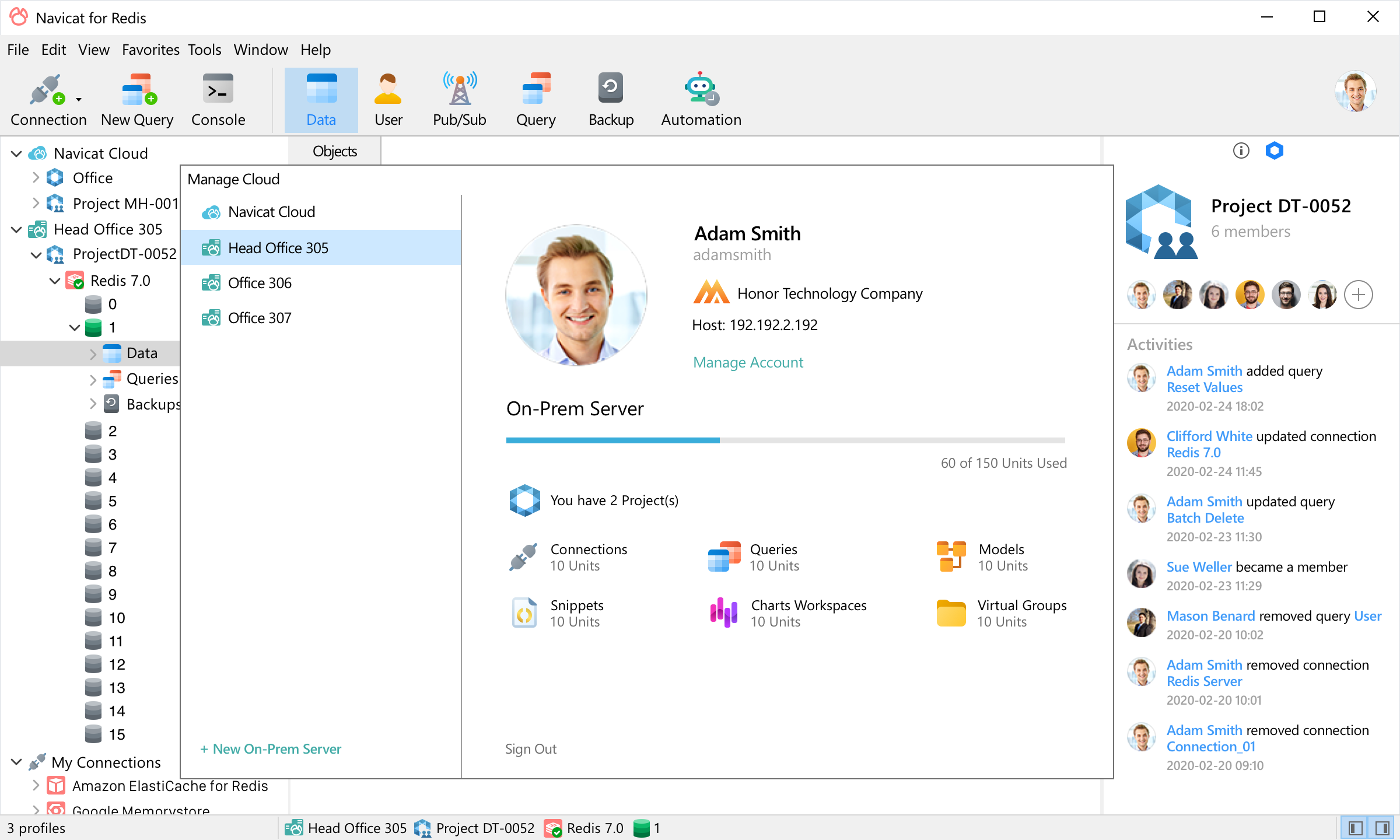
Task: Expand the Navicat Cloud tree item
Action: coord(16,152)
